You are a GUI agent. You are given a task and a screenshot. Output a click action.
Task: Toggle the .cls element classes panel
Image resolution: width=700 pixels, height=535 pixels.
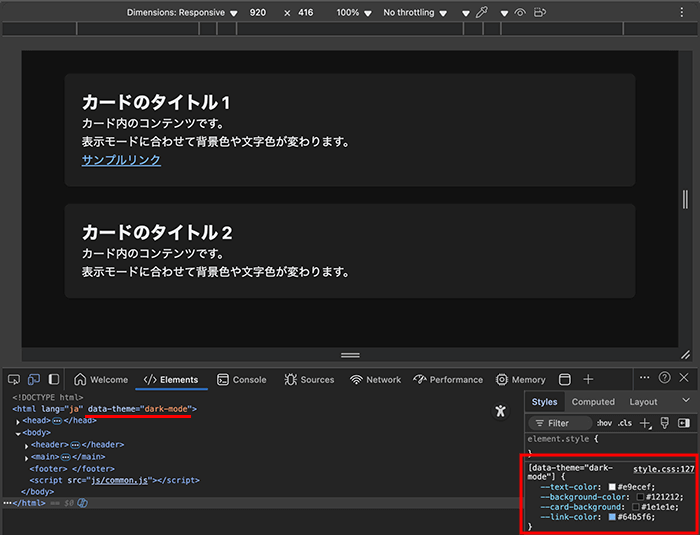625,423
